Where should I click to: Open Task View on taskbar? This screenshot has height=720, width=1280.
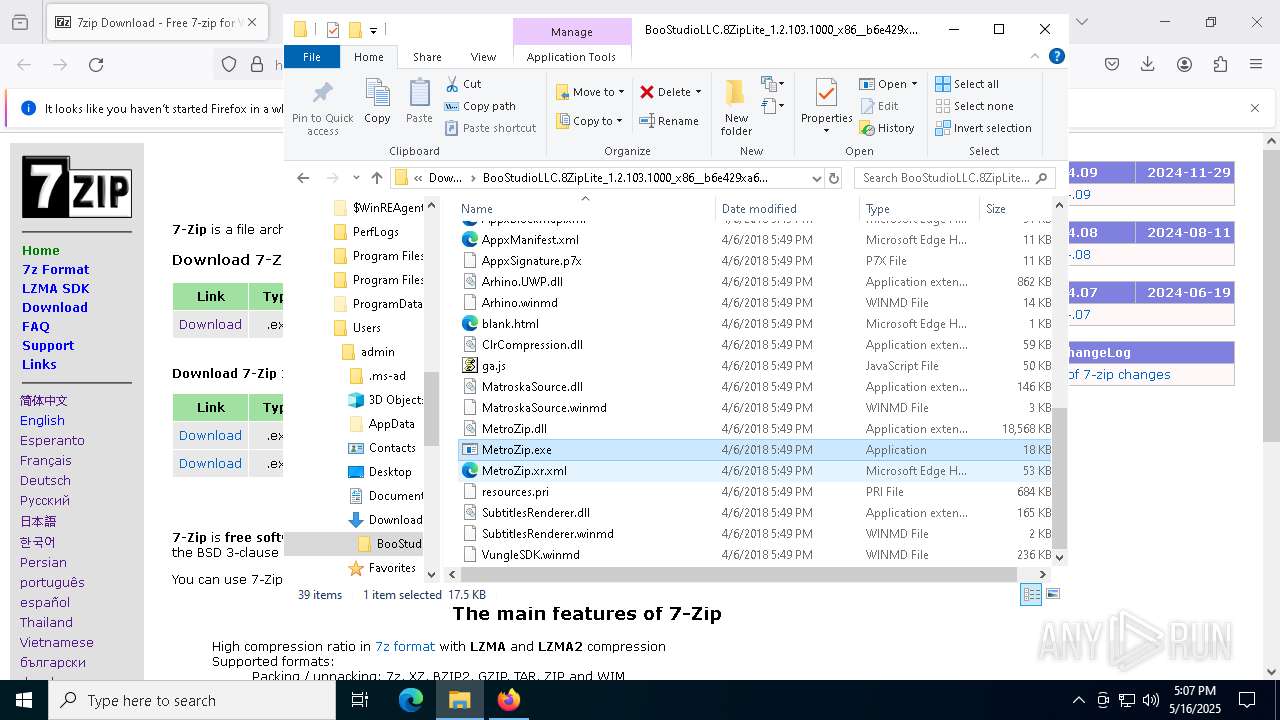point(360,700)
